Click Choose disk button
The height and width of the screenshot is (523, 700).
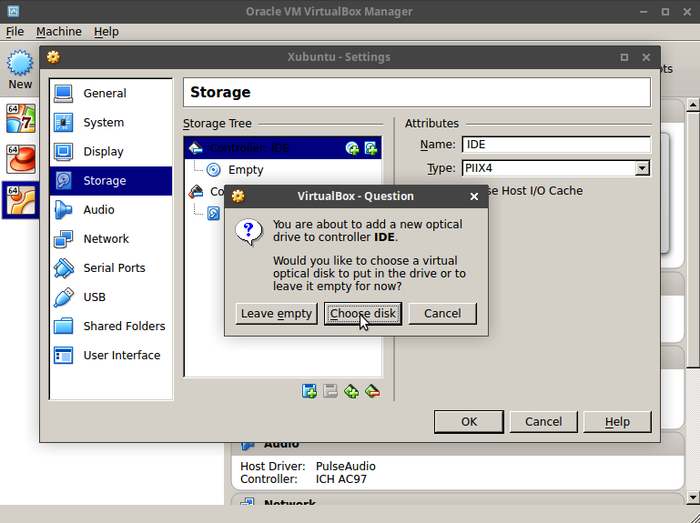coord(363,314)
